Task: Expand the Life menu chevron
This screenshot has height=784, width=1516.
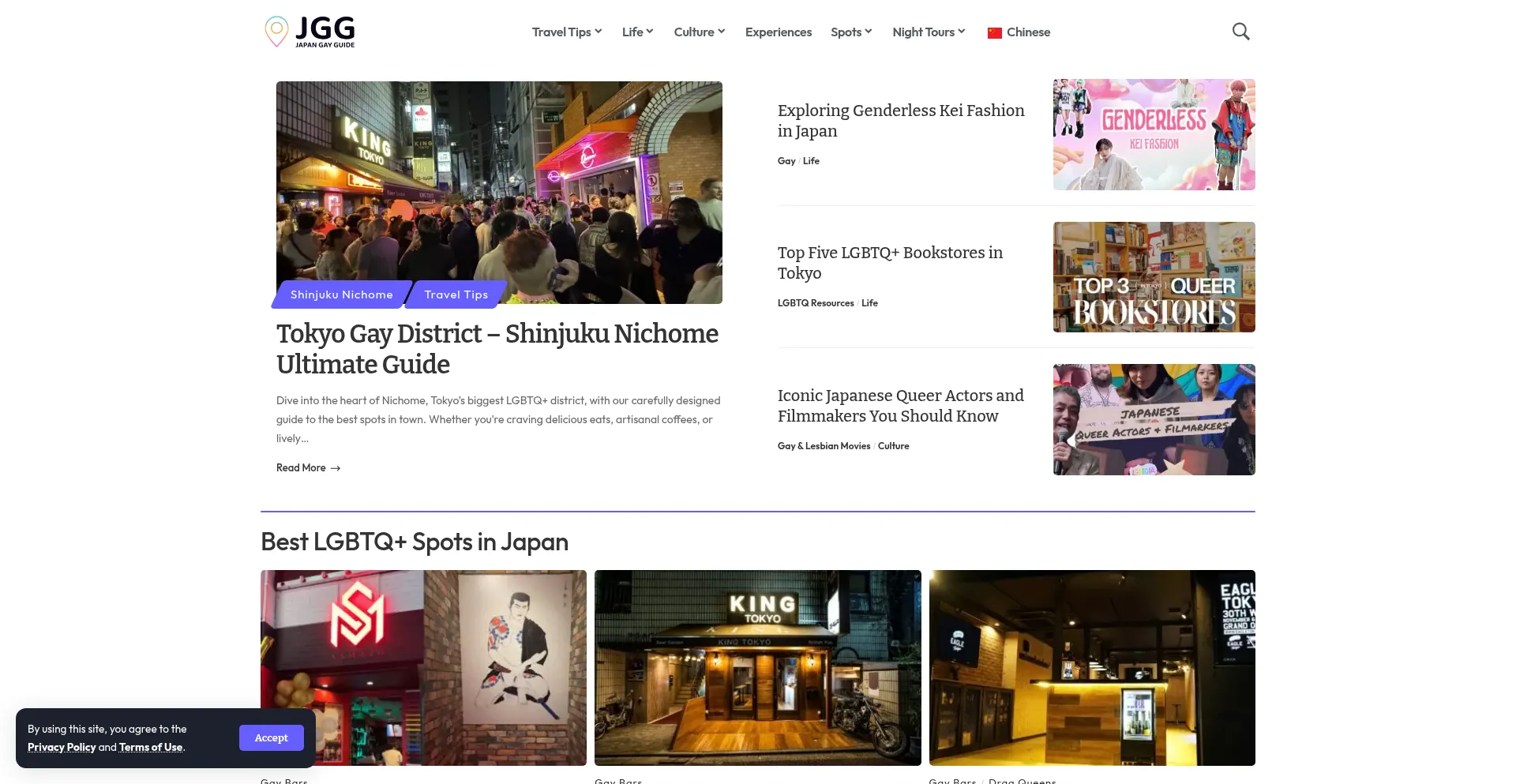Action: 649,32
